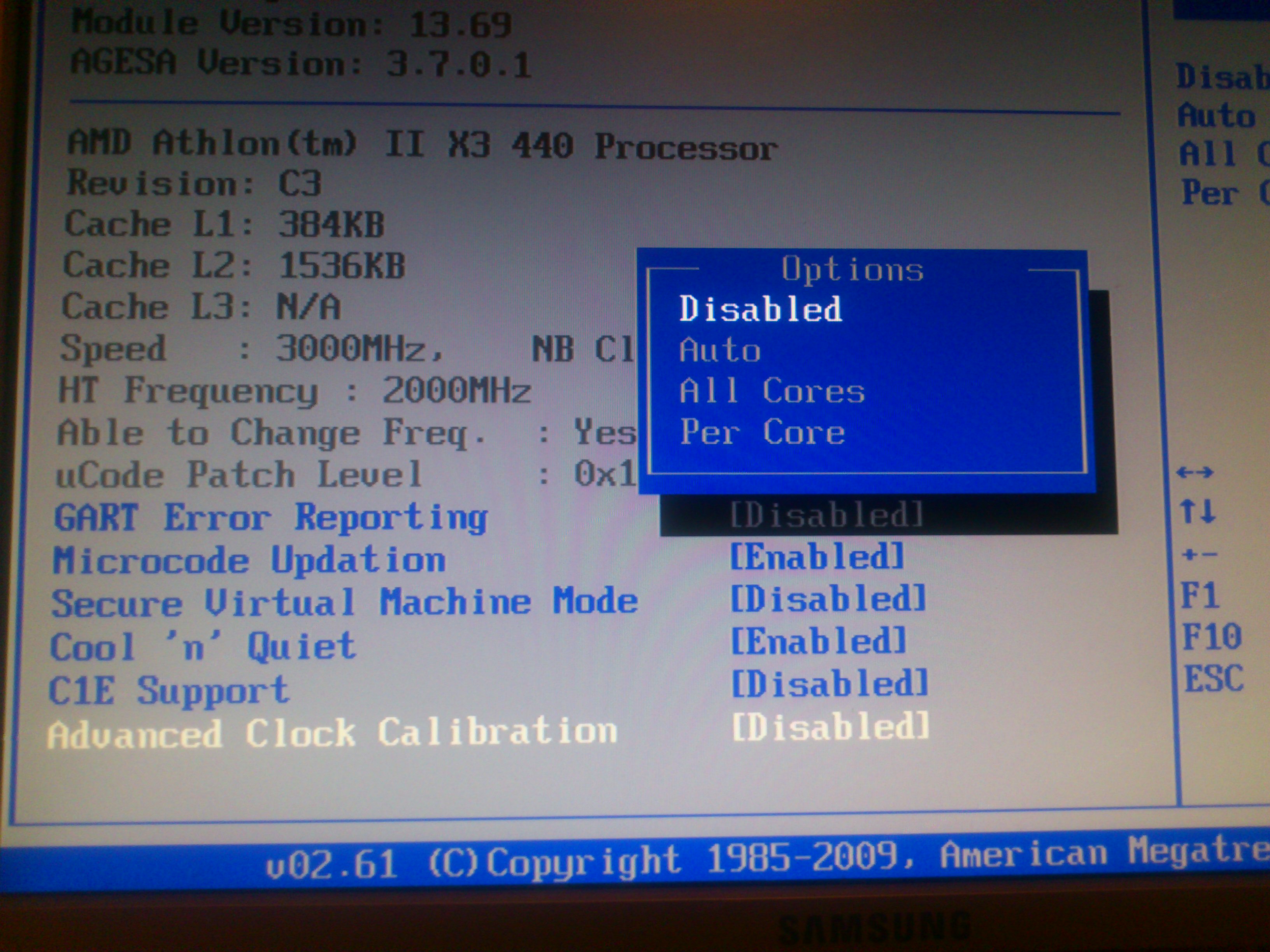Click the Microcode Updation label
Image resolution: width=1270 pixels, height=952 pixels.
249,560
